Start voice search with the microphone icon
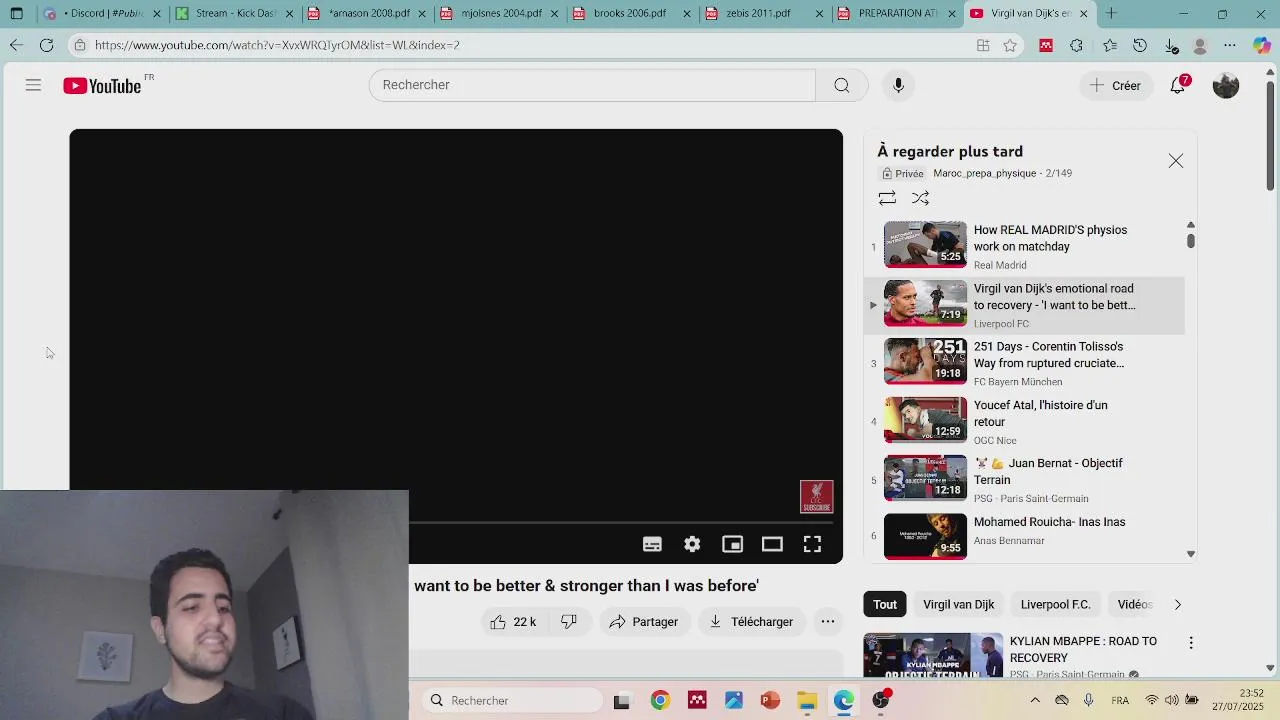Viewport: 1280px width, 720px height. (898, 85)
